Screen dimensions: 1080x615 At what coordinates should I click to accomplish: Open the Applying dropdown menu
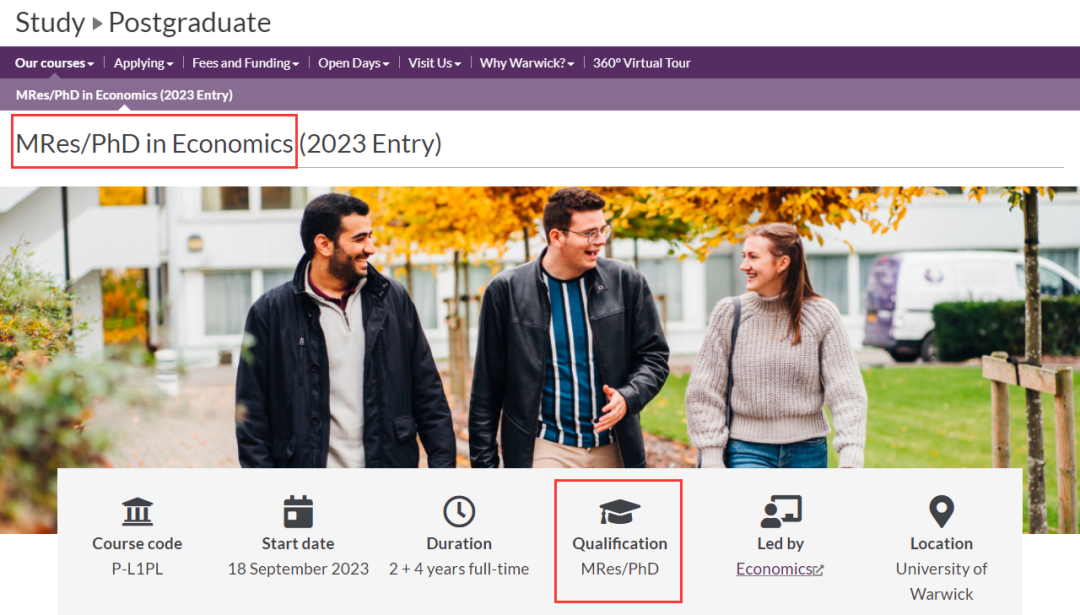click(x=143, y=63)
